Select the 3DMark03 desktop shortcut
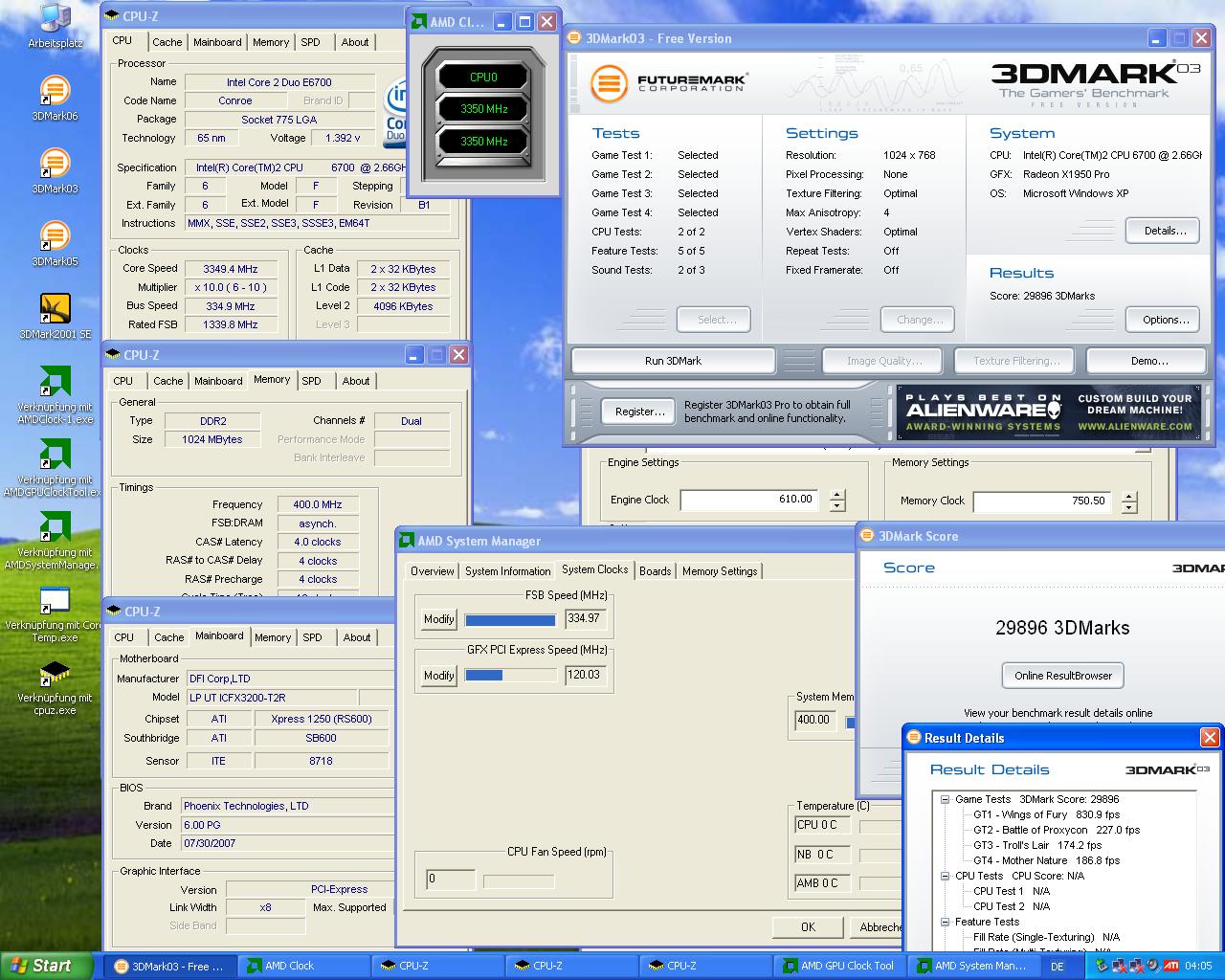Image resolution: width=1225 pixels, height=980 pixels. click(x=55, y=171)
